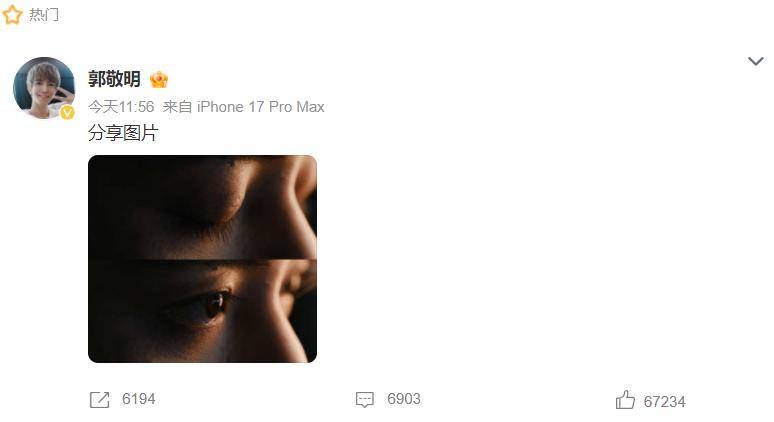Open comments via speech bubble icon
This screenshot has height=422, width=774.
tap(365, 399)
